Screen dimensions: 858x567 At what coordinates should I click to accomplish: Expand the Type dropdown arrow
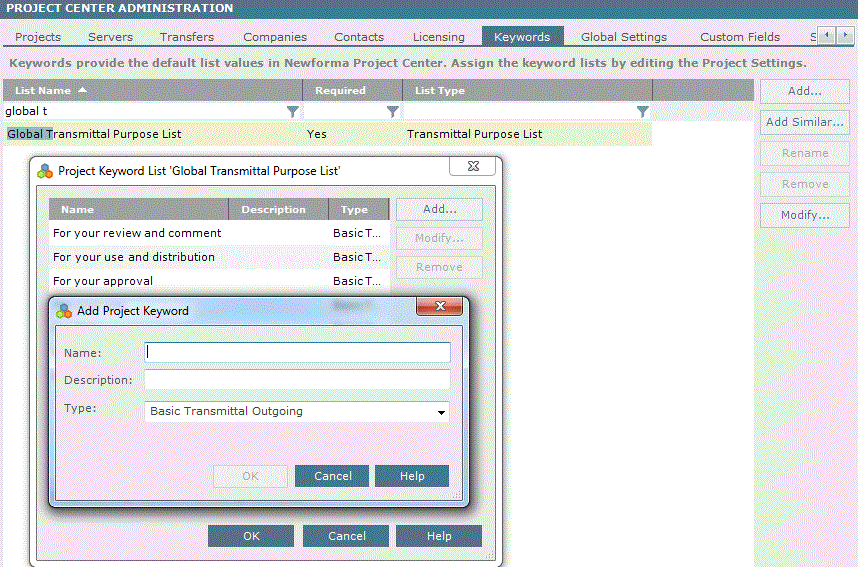coord(441,412)
